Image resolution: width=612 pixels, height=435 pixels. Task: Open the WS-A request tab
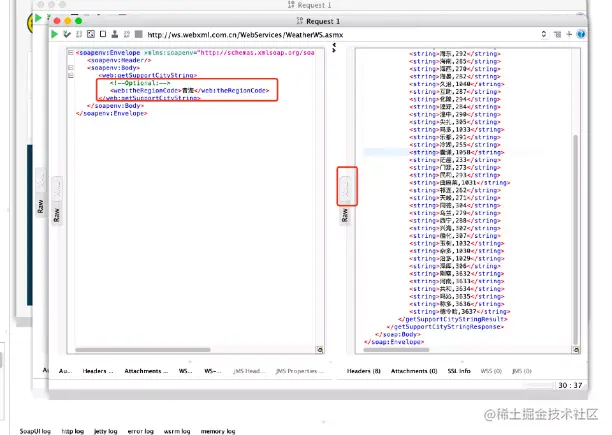click(x=185, y=371)
